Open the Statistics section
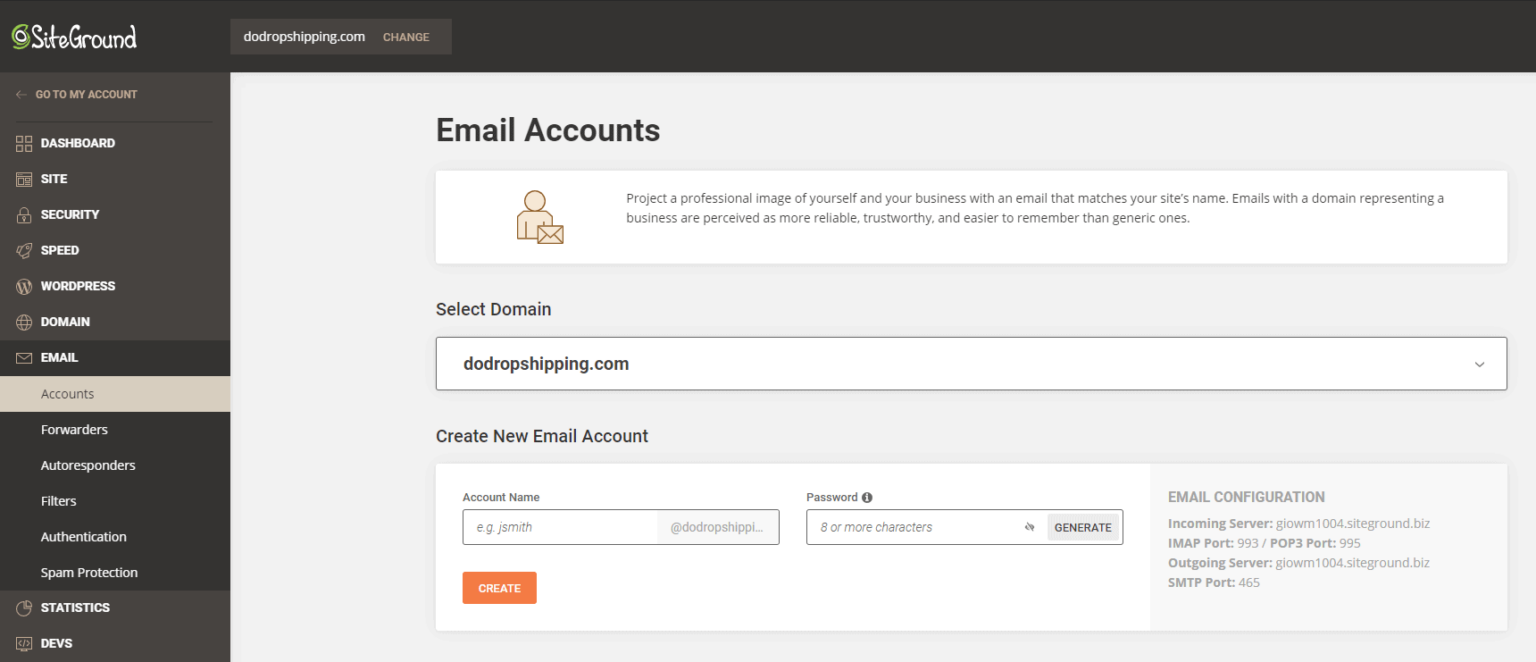This screenshot has width=1536, height=662. 22,607
